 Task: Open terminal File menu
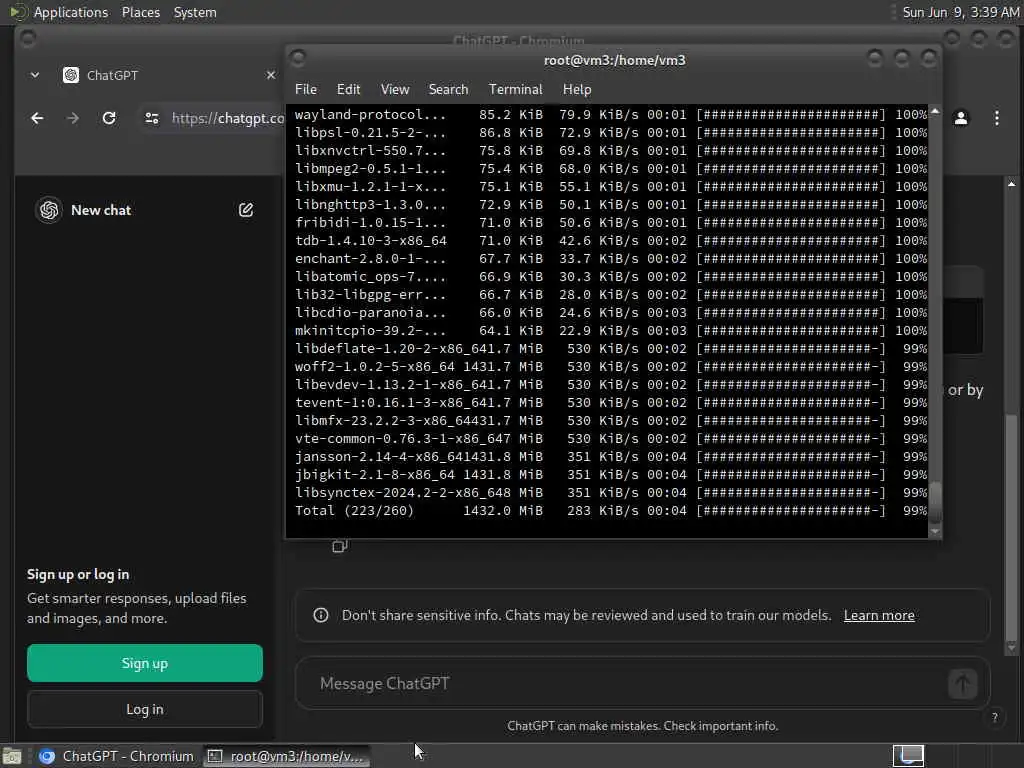306,89
